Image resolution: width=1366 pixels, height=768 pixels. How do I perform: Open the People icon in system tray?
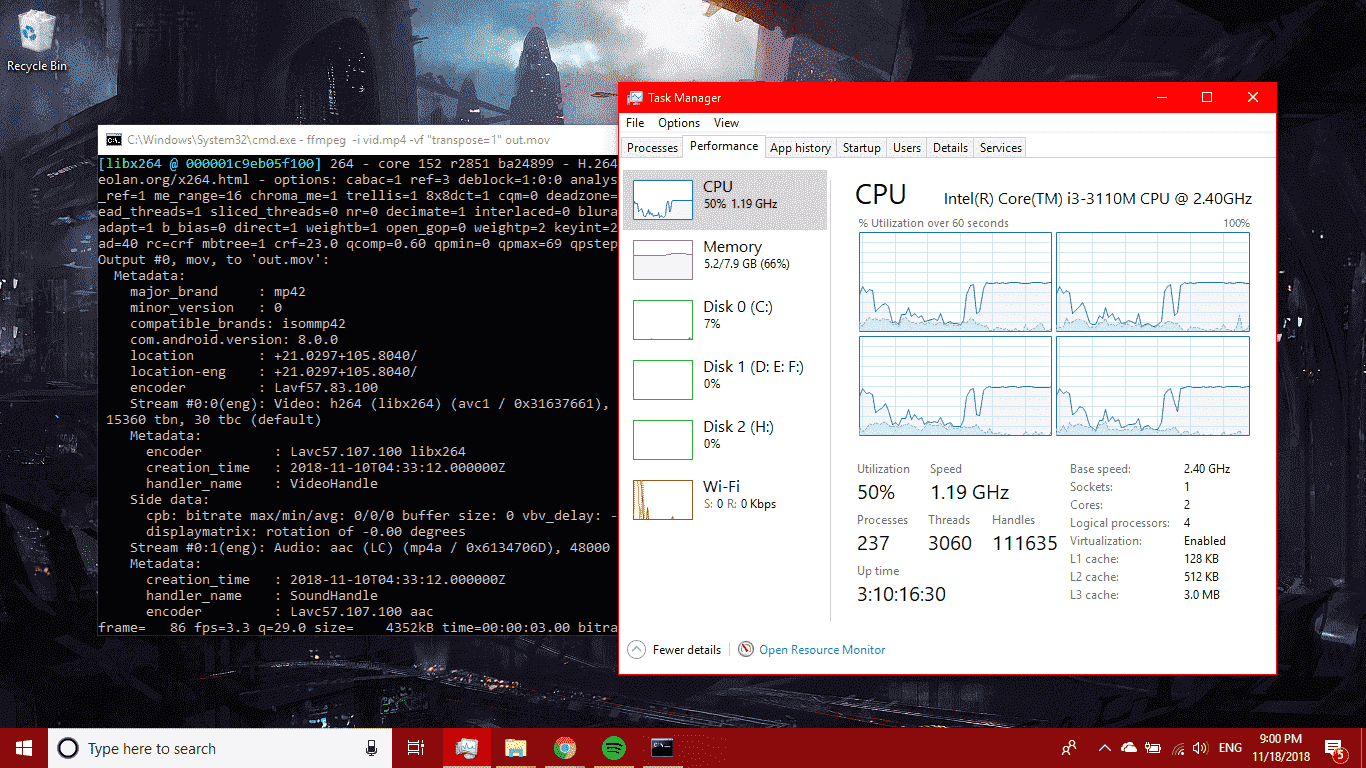[x=1069, y=748]
